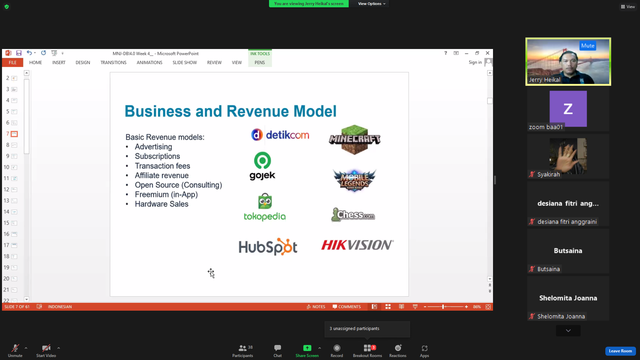
Task: Click the slide area scroll down arrow
Action: point(490,279)
